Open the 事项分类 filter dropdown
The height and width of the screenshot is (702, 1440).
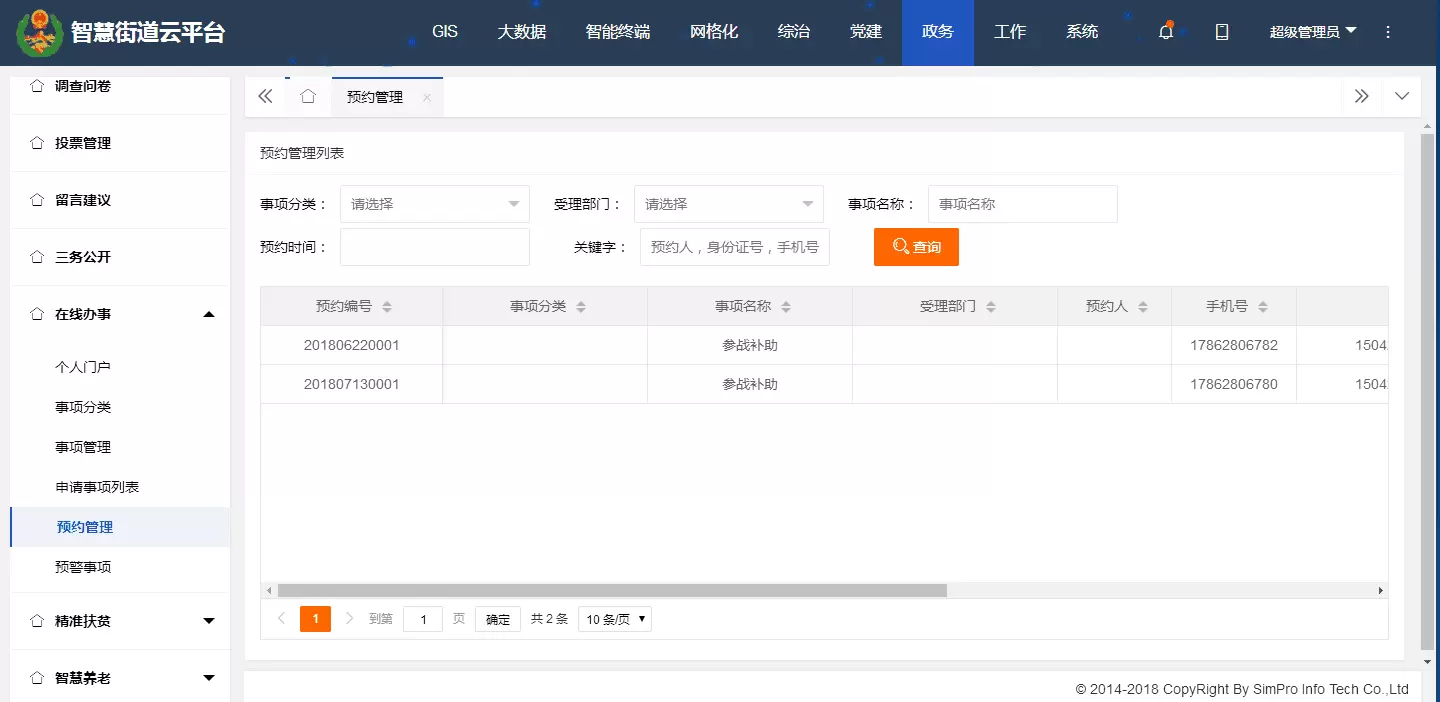pos(435,204)
